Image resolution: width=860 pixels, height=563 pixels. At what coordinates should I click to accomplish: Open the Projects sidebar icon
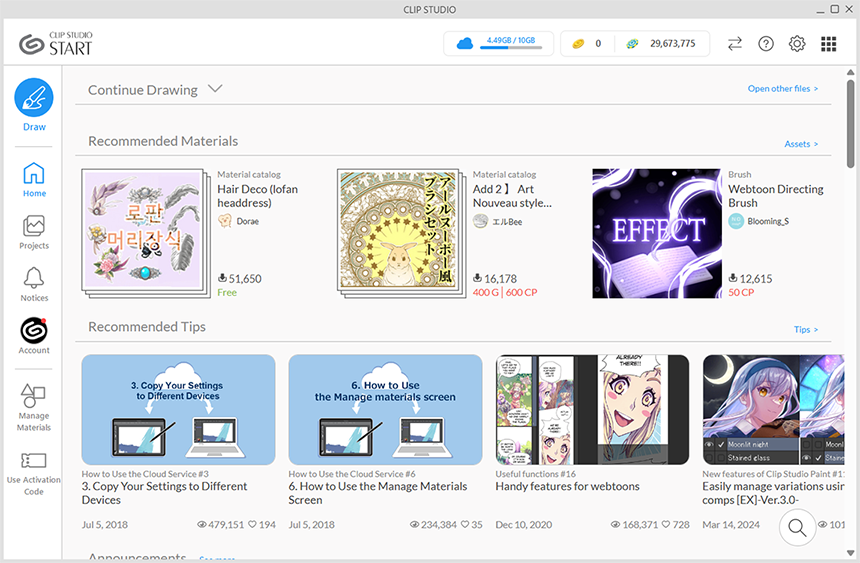pos(34,227)
